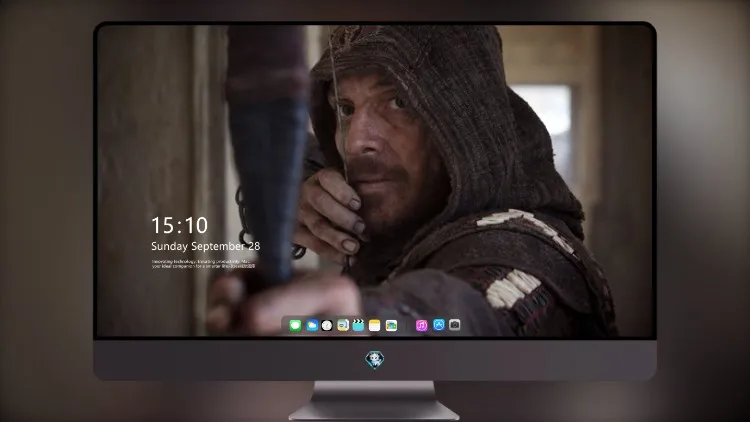Screen dimensions: 750x422
Task: Launch the pink iTunes music app
Action: [x=421, y=325]
